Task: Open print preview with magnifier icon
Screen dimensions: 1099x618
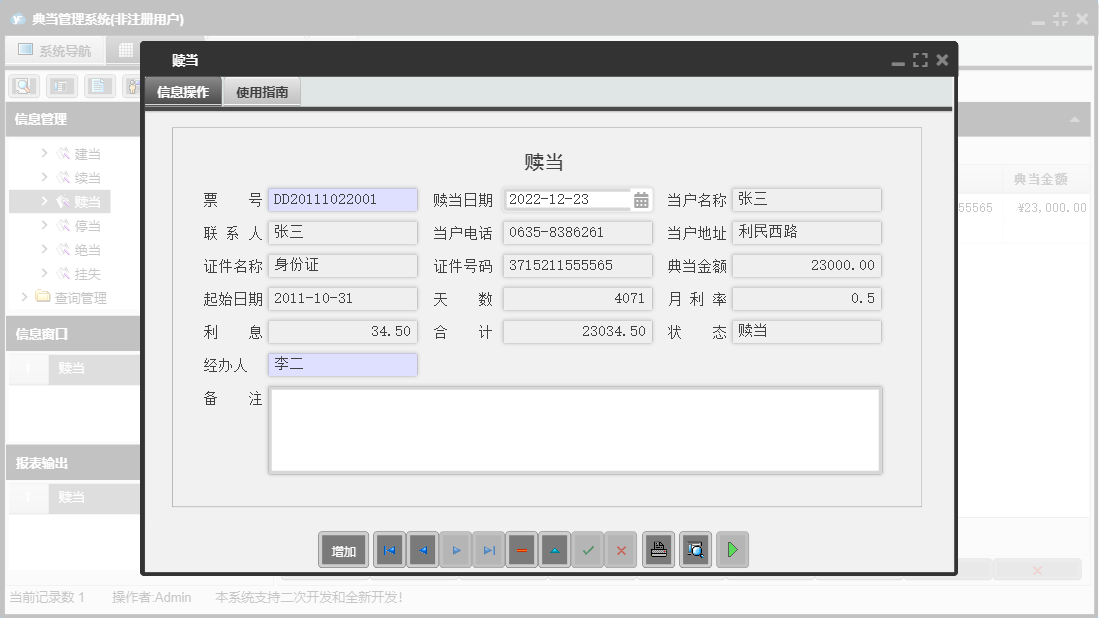Action: 695,550
